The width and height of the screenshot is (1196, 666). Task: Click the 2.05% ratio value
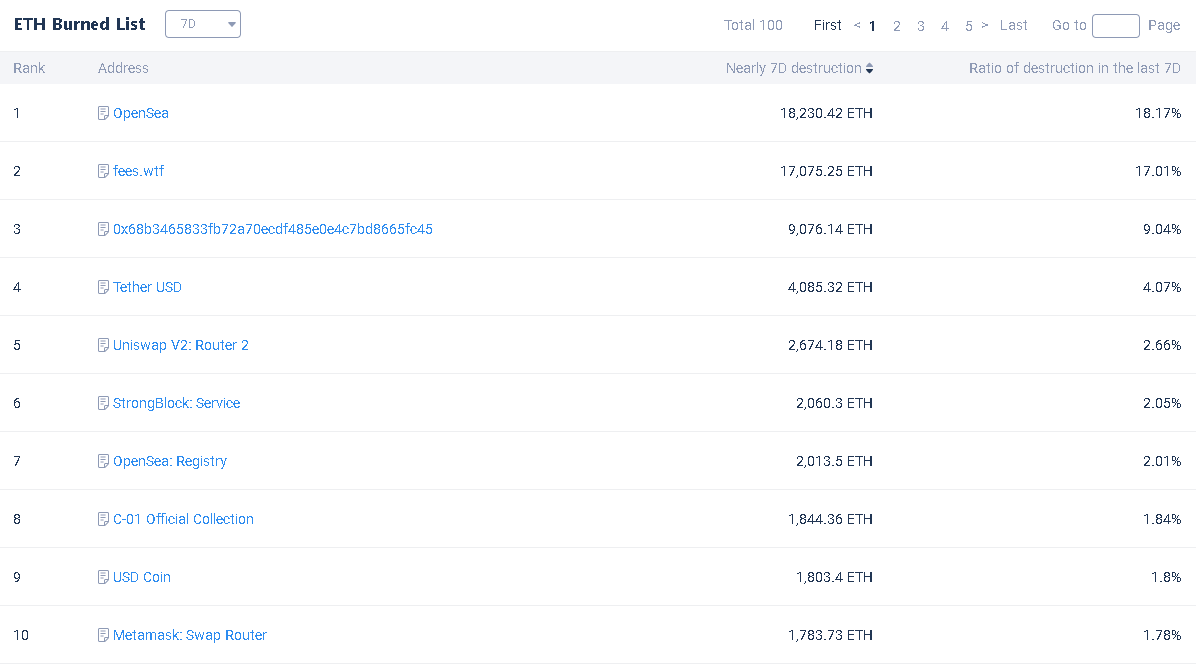point(1162,403)
